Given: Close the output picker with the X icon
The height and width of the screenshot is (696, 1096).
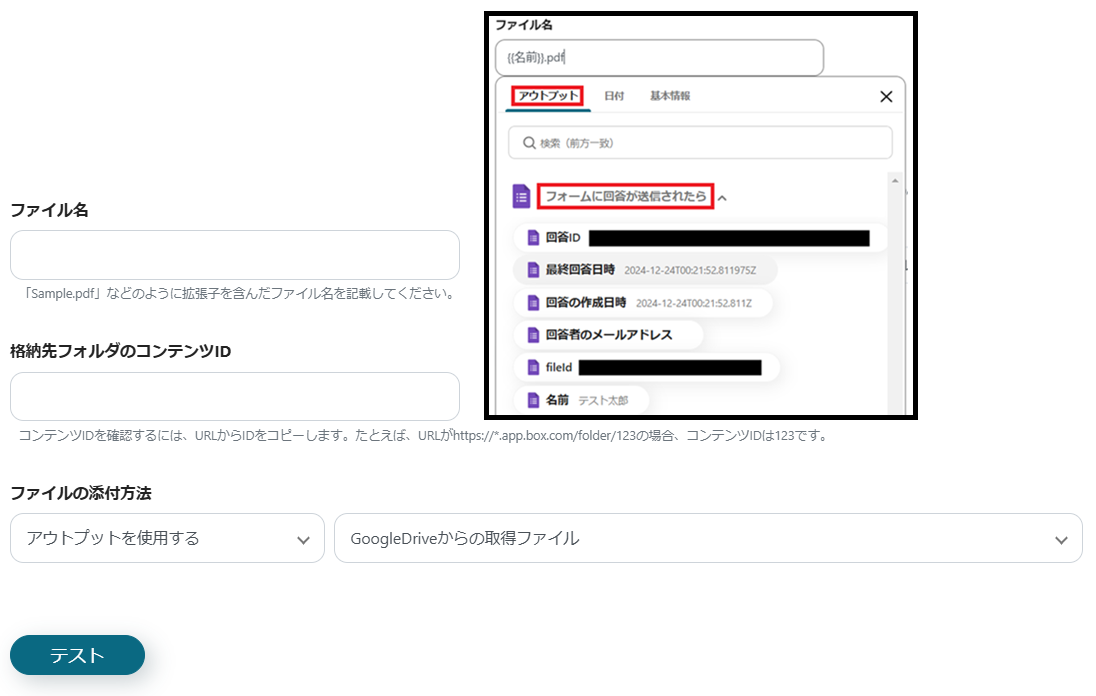Looking at the screenshot, I should tap(886, 96).
